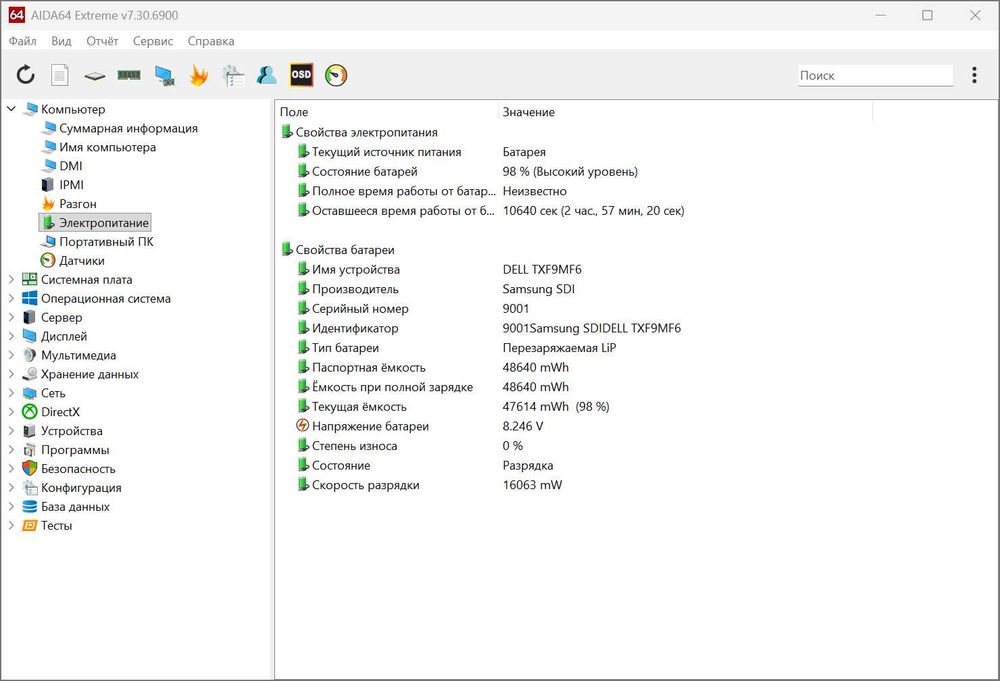Screen dimensions: 1000x681
Task: Expand the Операционная система node
Action: (x=11, y=298)
